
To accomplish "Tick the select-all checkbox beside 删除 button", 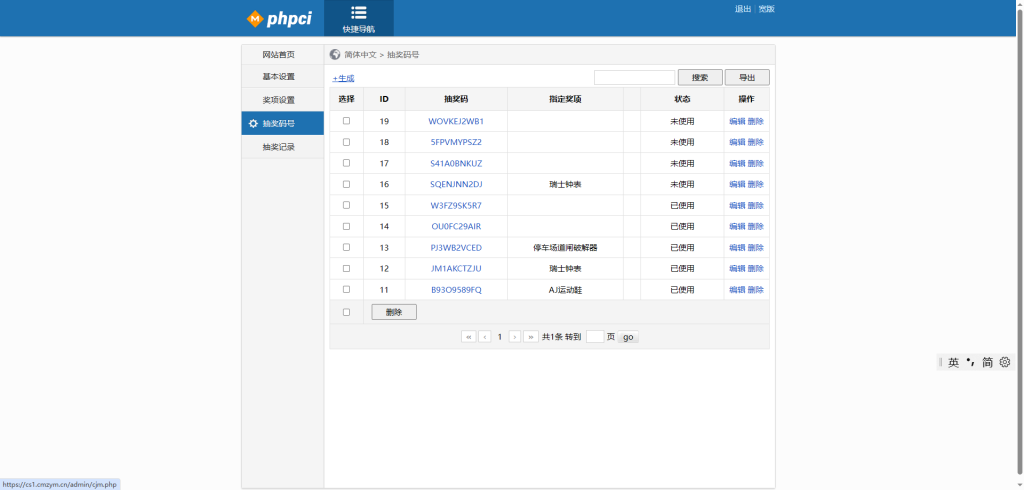I will coord(347,312).
